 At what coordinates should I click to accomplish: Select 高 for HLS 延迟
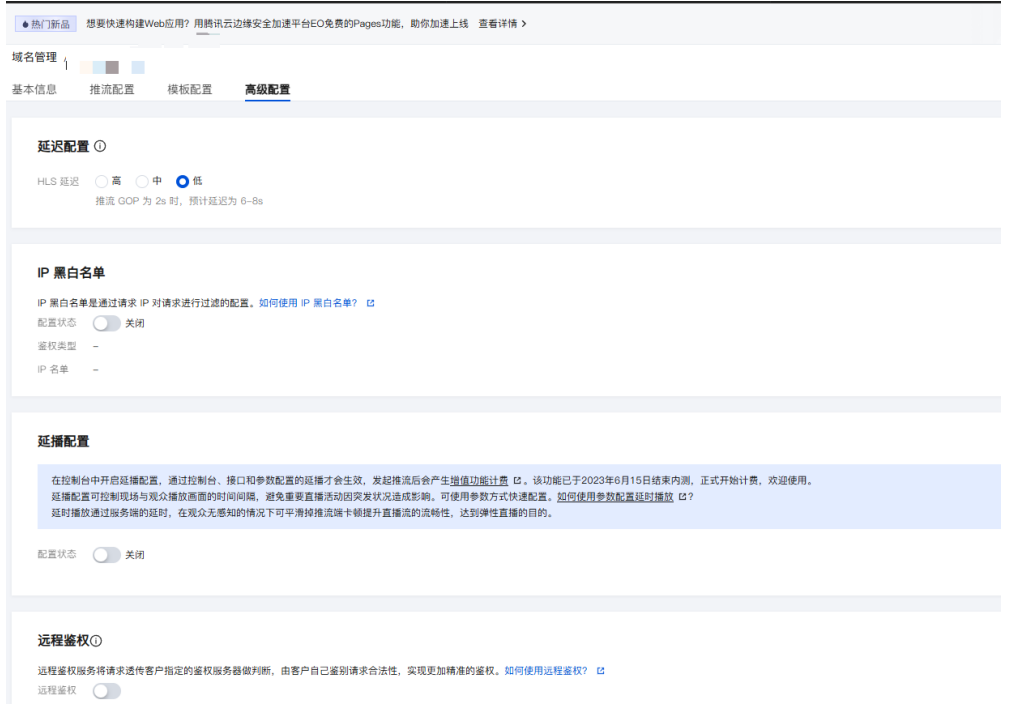pyautogui.click(x=101, y=181)
